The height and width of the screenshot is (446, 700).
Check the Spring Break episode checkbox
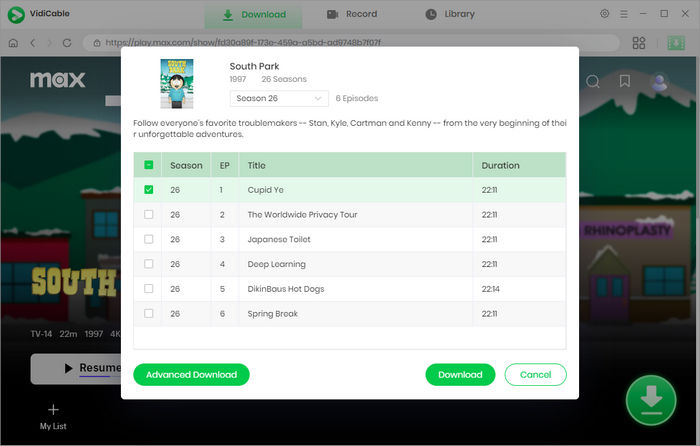(149, 313)
